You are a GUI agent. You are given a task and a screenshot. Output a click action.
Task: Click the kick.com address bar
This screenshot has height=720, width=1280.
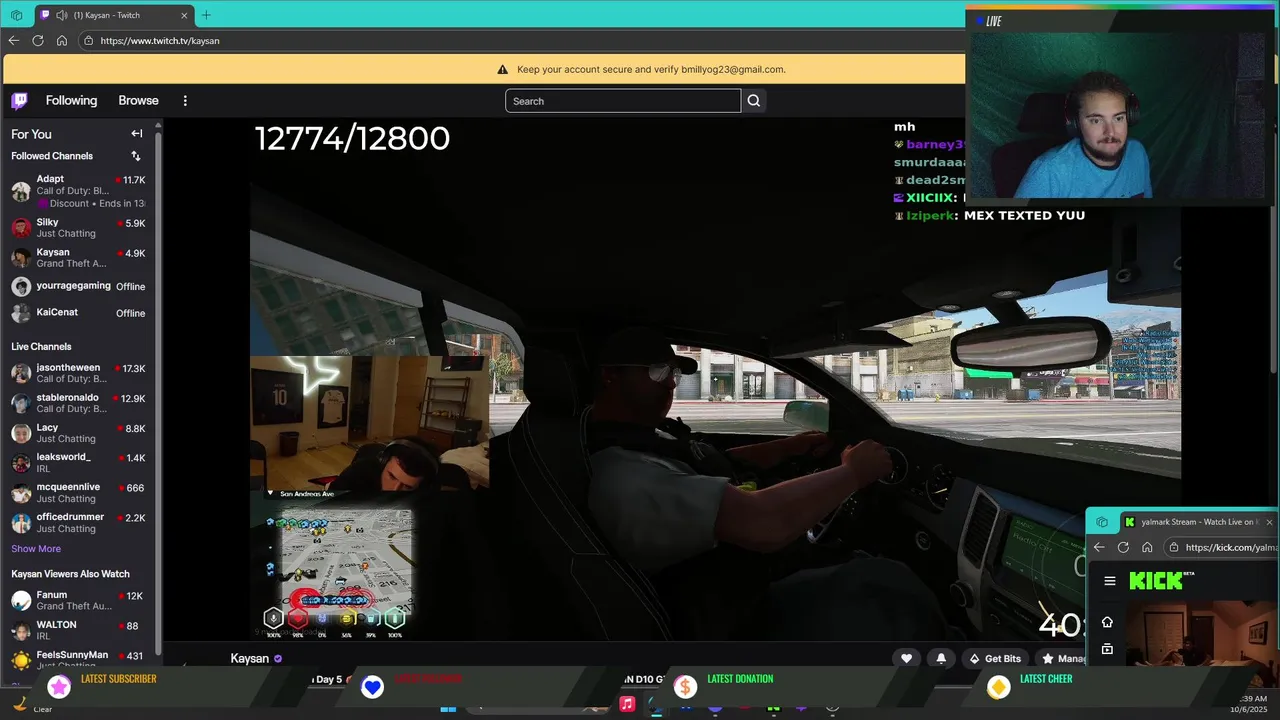[x=1221, y=547]
